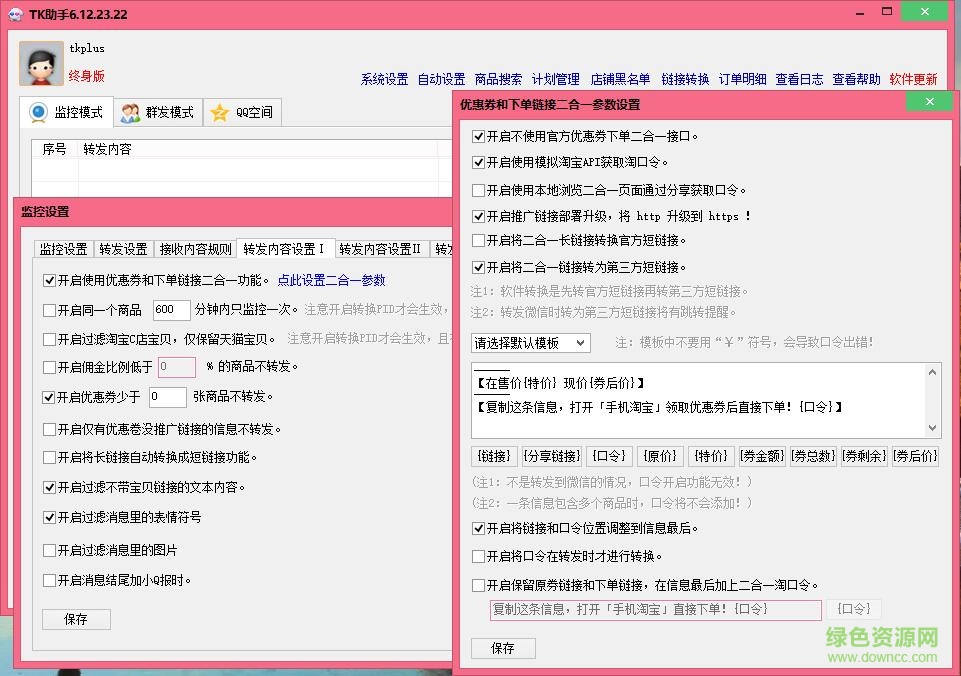961x676 pixels.
Task: Switch to the 转发设置 tab
Action: [x=123, y=249]
